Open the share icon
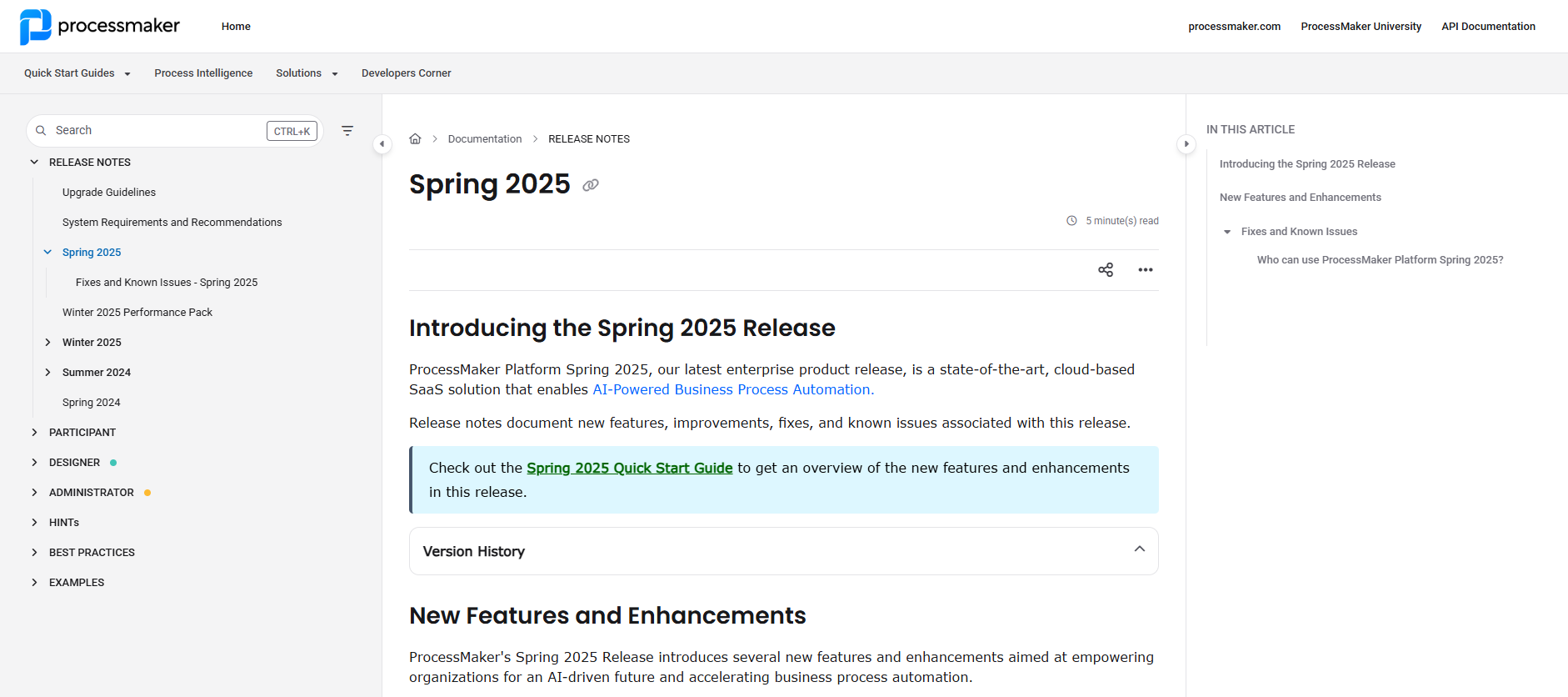The width and height of the screenshot is (1568, 697). (x=1106, y=270)
